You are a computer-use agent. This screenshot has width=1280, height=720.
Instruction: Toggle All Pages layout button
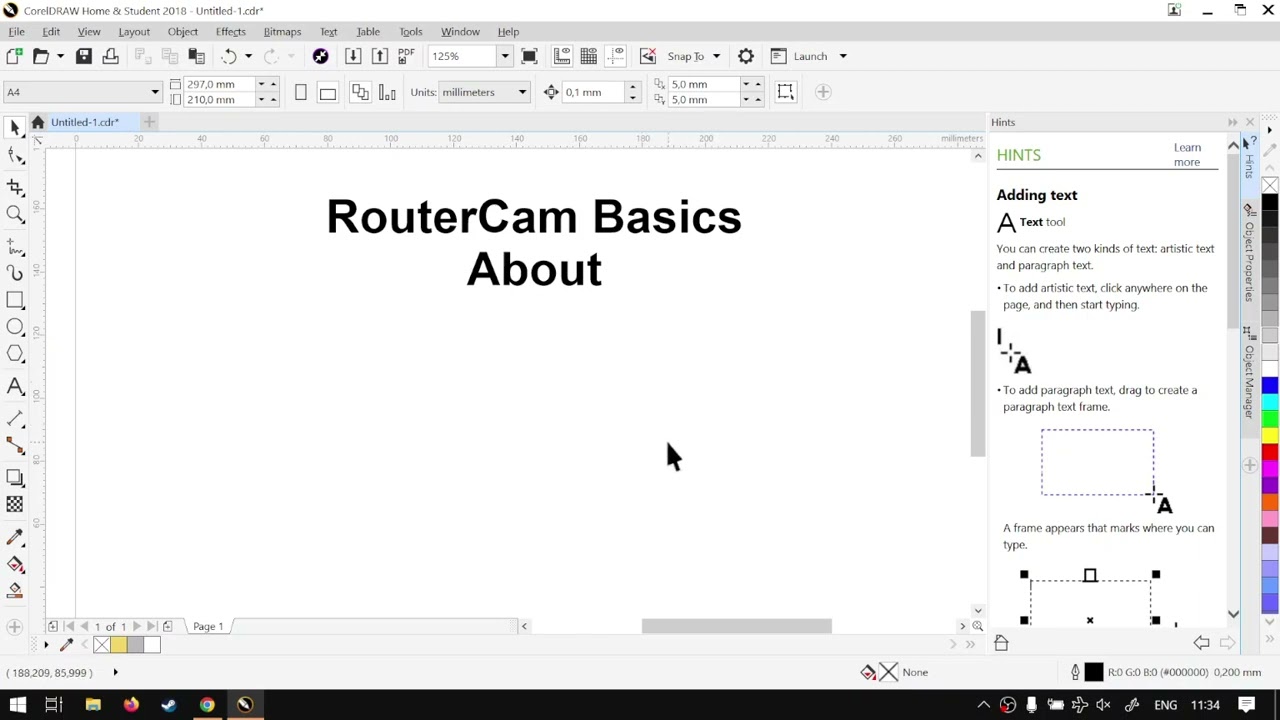pyautogui.click(x=360, y=92)
